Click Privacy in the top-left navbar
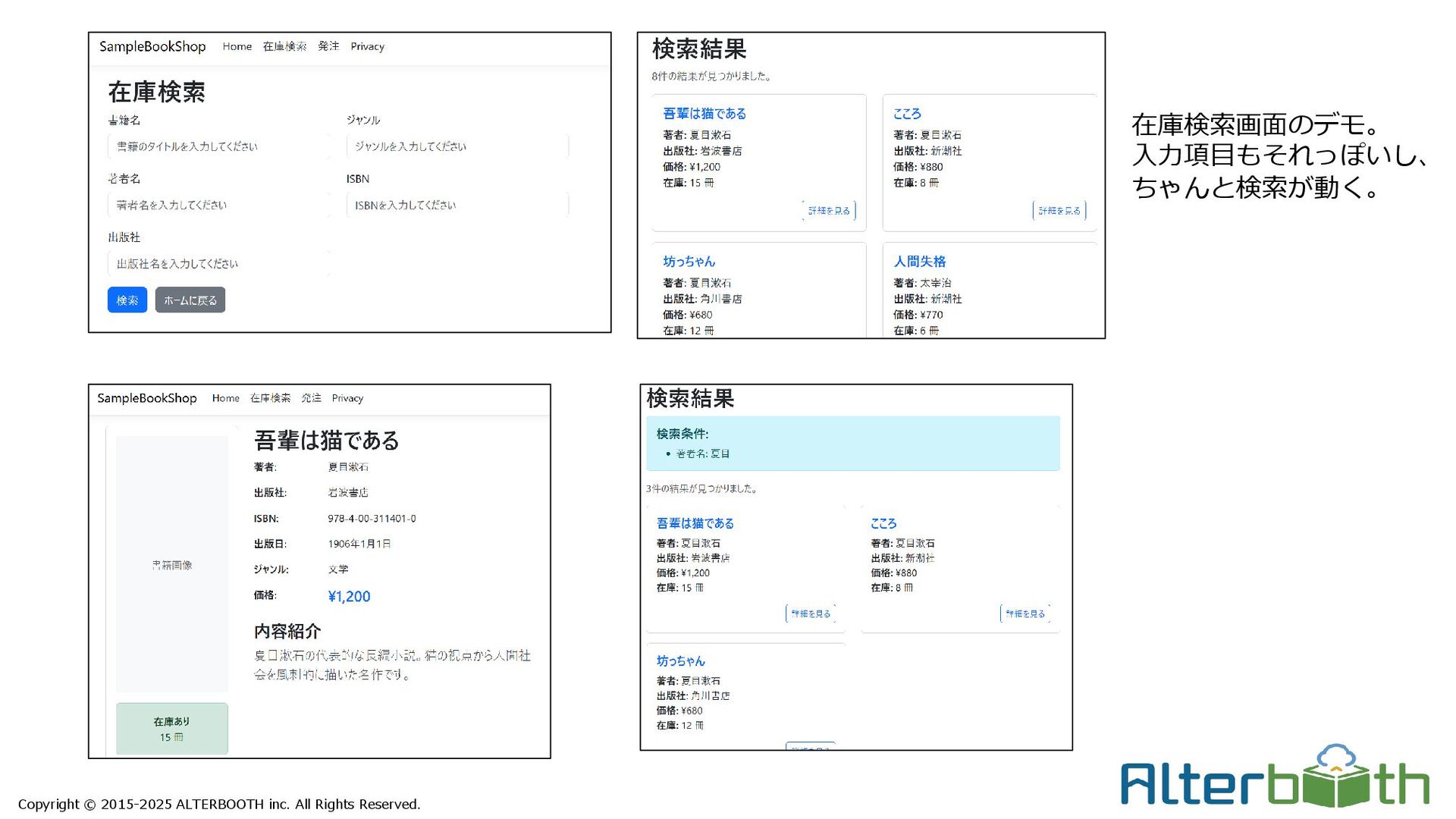 (367, 46)
